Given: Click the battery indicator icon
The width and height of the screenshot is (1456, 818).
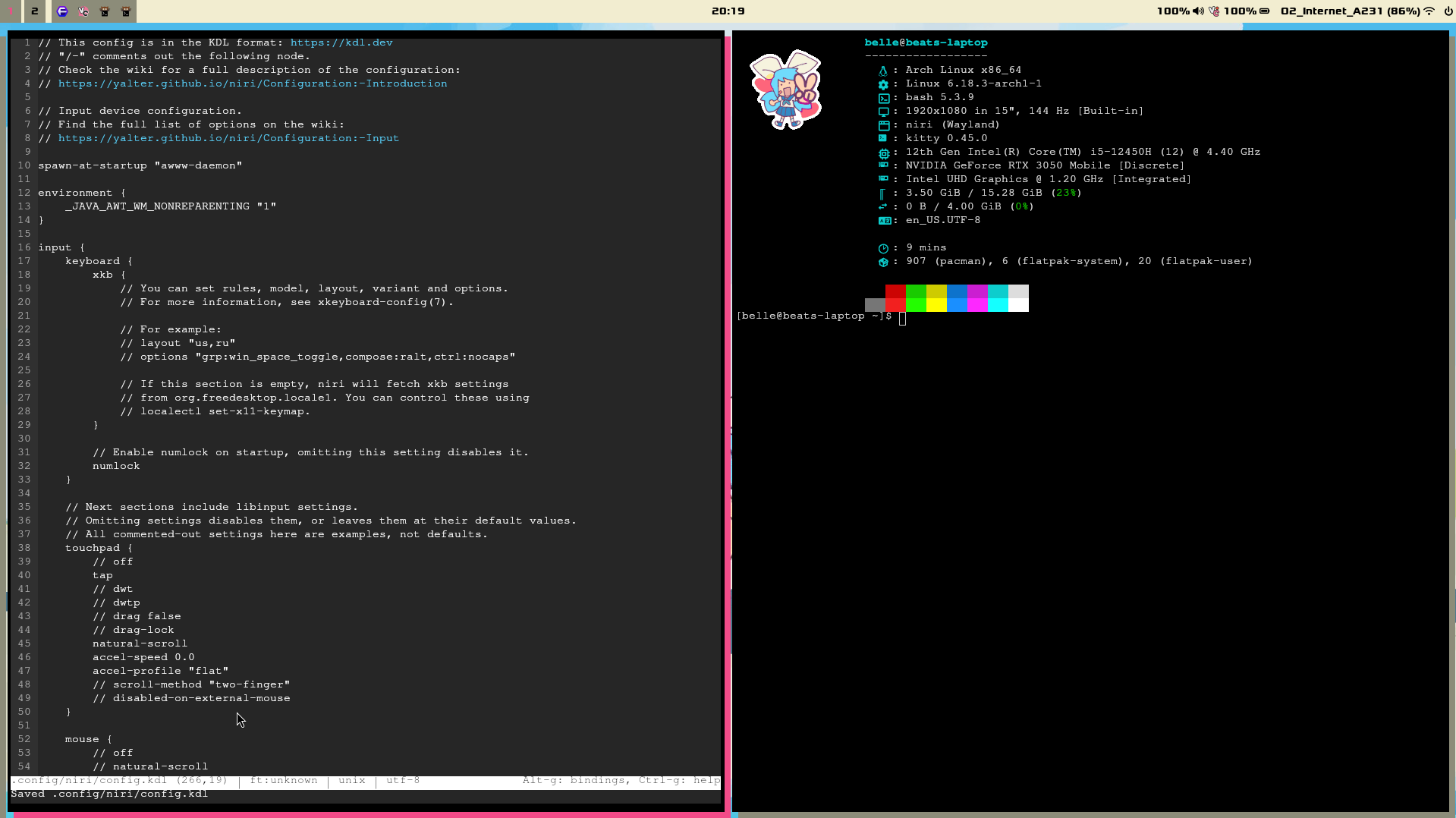Looking at the screenshot, I should tap(1265, 11).
